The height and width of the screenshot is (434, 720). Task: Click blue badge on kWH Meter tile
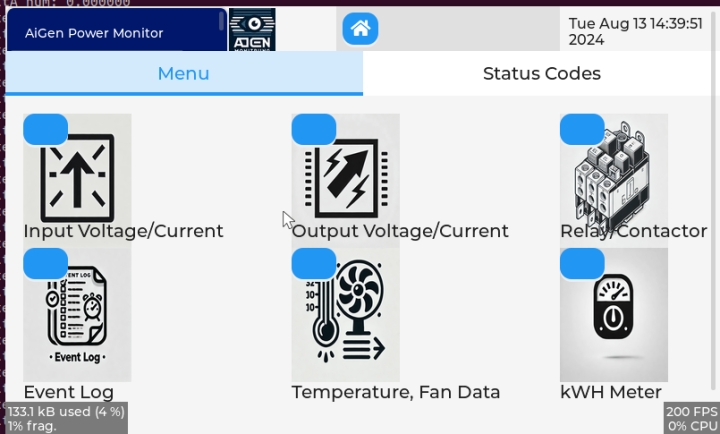[x=582, y=263]
